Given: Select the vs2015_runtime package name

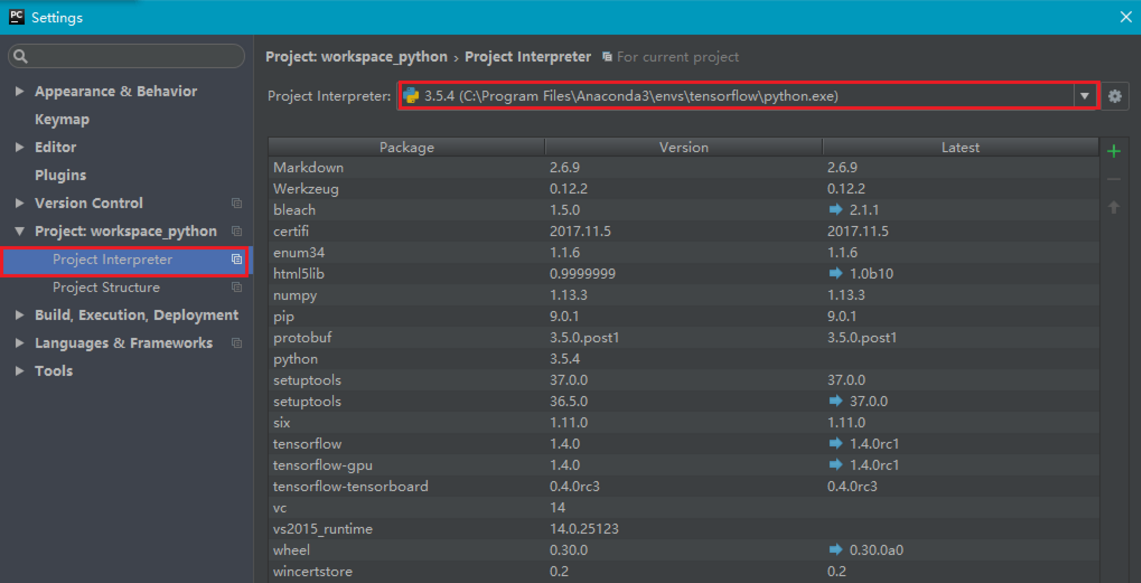Looking at the screenshot, I should [322, 528].
